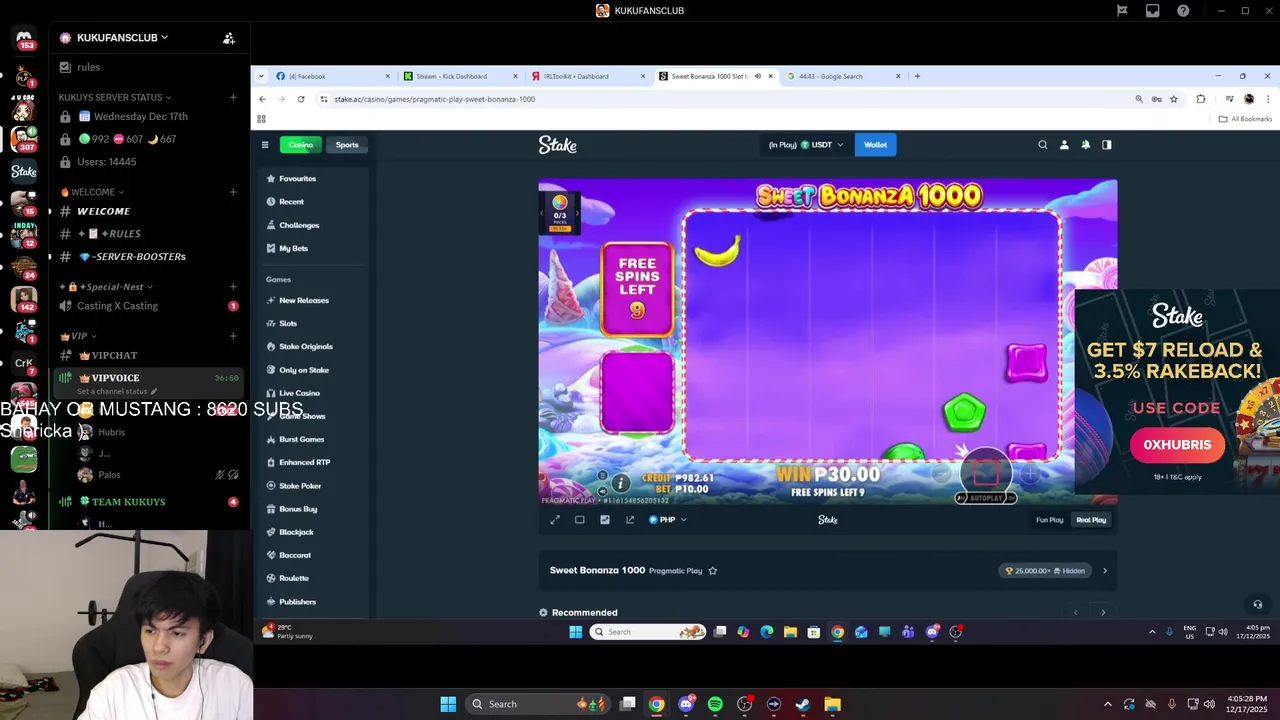Invite people to KUKUFANSCLUB server

tap(229, 38)
